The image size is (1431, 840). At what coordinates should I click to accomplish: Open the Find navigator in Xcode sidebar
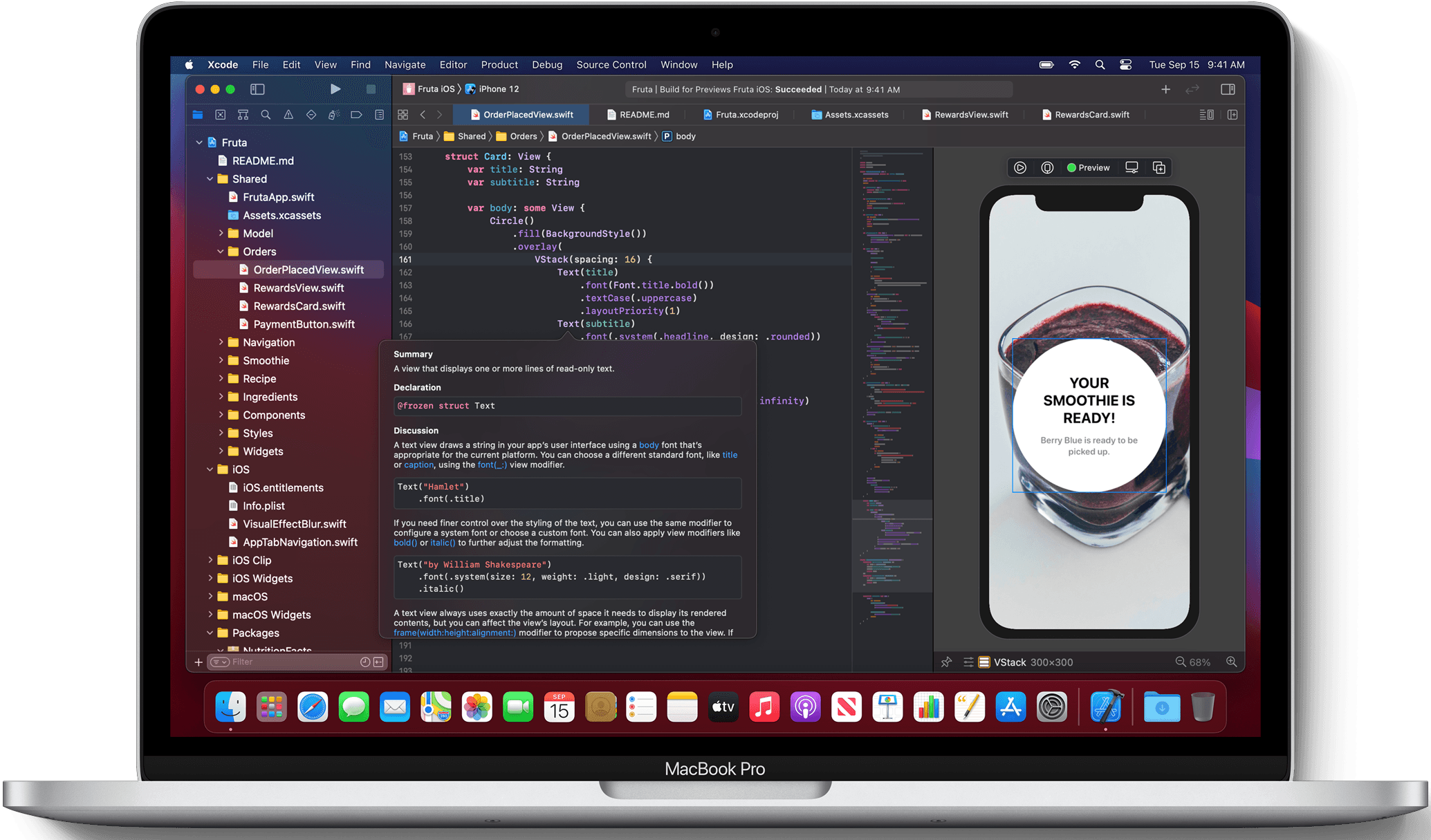tap(266, 114)
